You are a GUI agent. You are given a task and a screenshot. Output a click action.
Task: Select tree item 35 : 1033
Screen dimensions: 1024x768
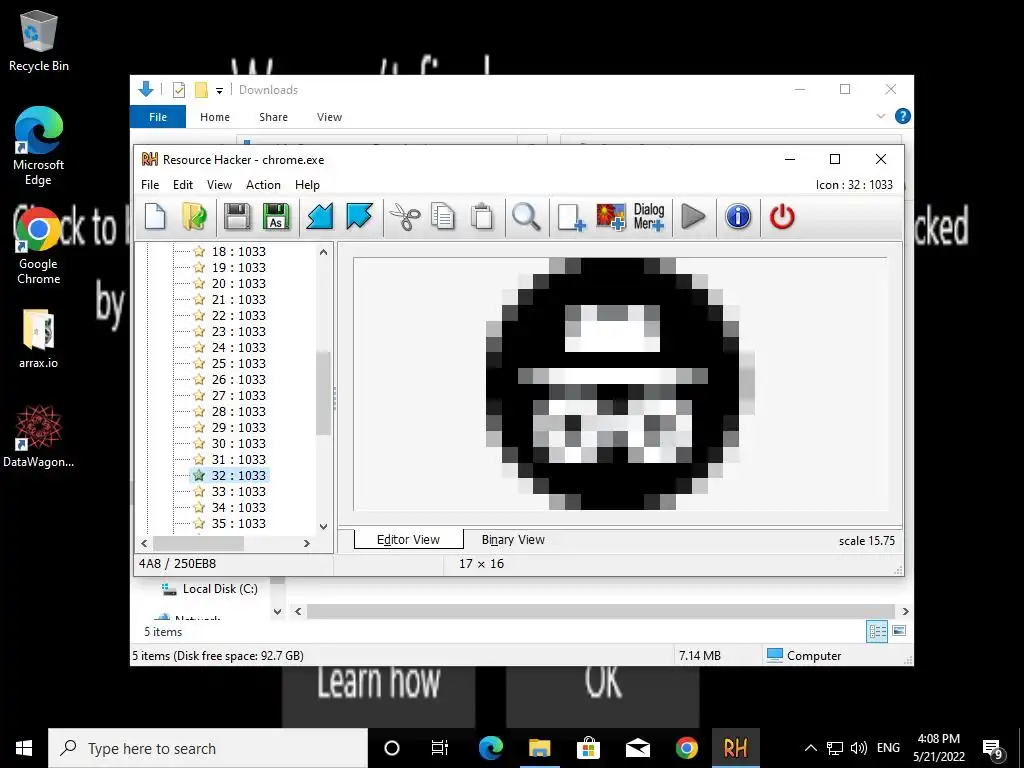(238, 524)
